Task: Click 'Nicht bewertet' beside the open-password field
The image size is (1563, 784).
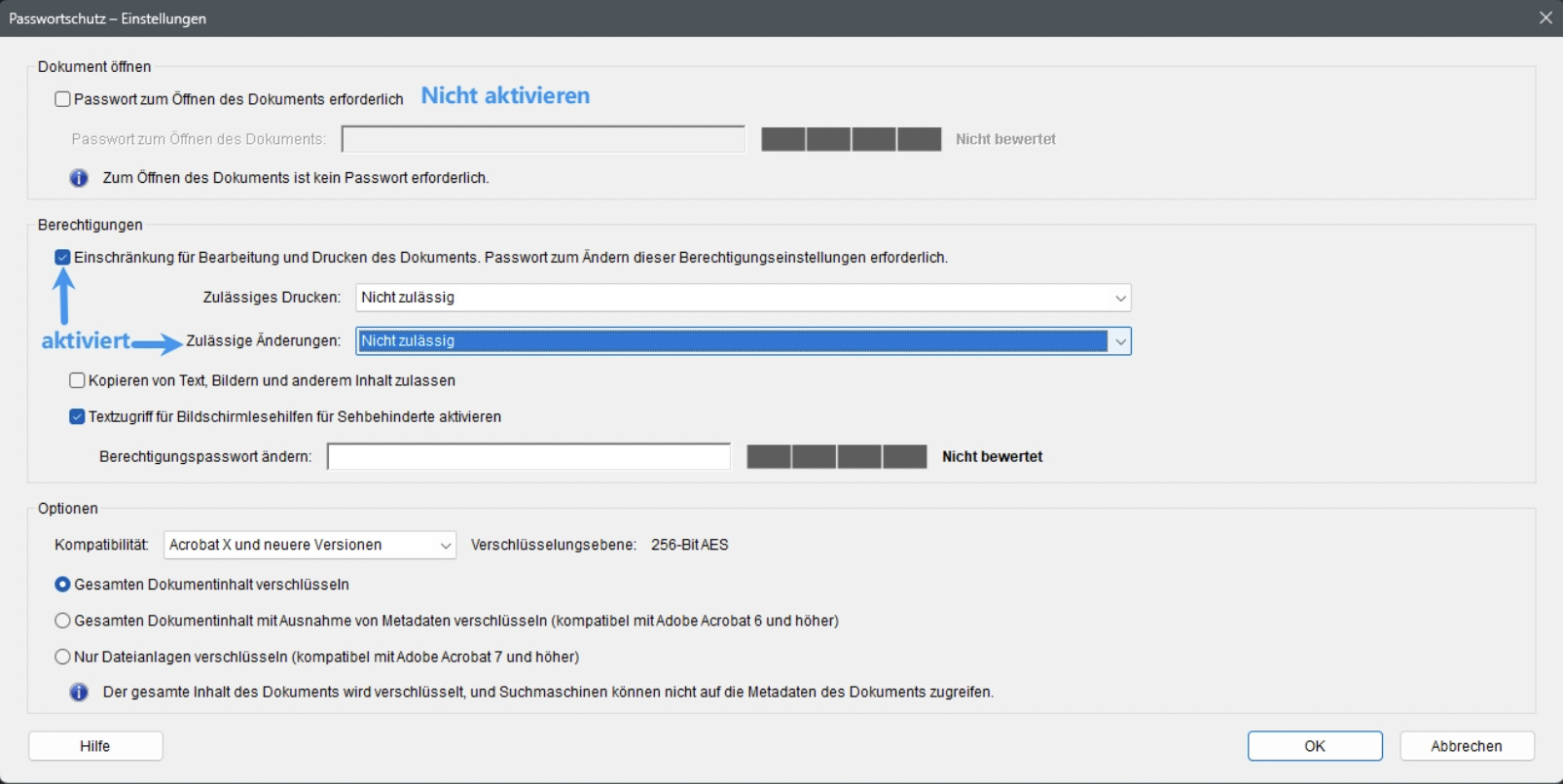Action: click(x=1005, y=139)
